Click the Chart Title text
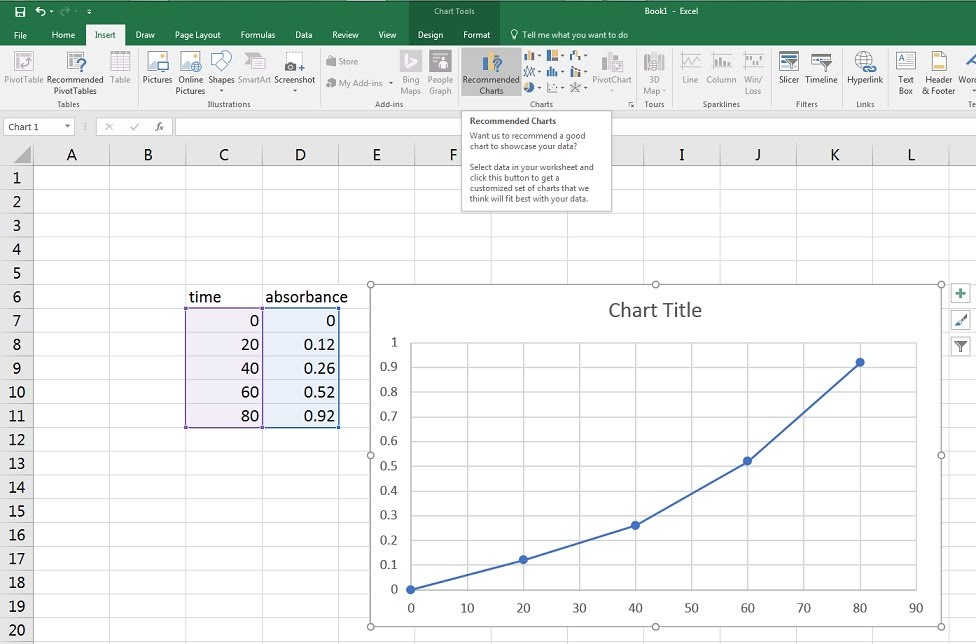Viewport: 976px width, 644px height. (x=655, y=310)
